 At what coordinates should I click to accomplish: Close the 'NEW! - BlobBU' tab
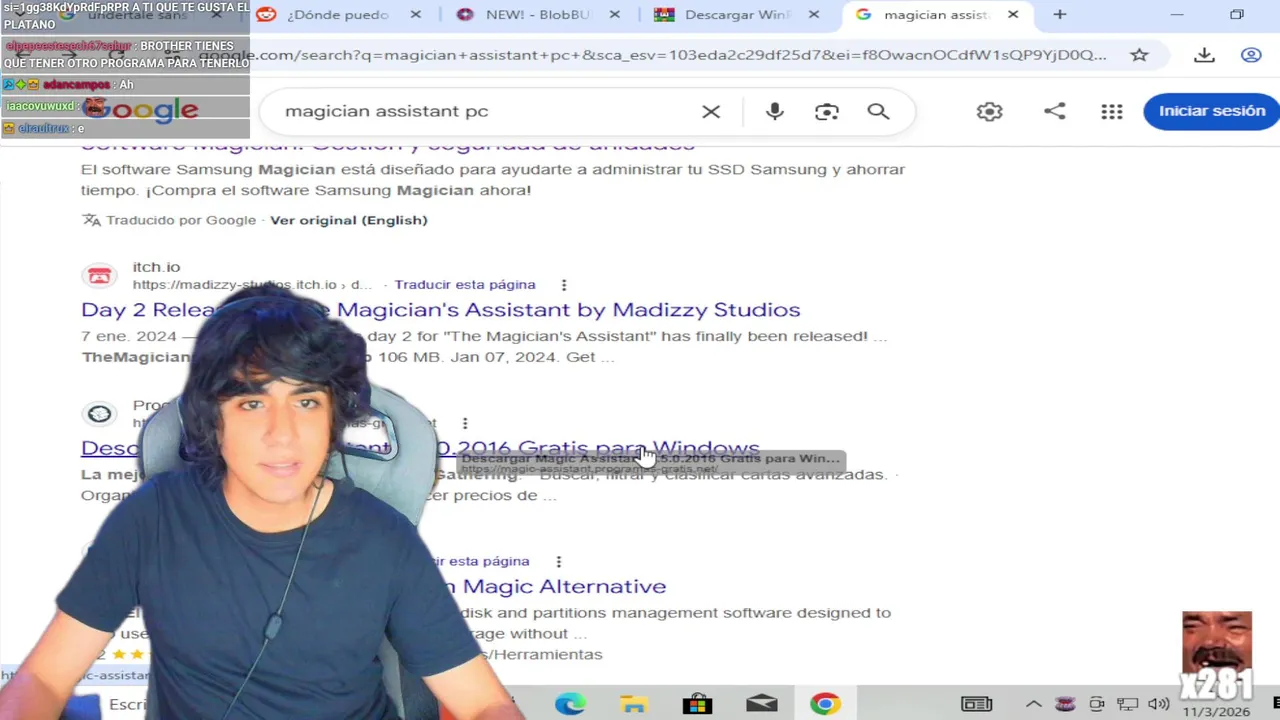[x=615, y=15]
